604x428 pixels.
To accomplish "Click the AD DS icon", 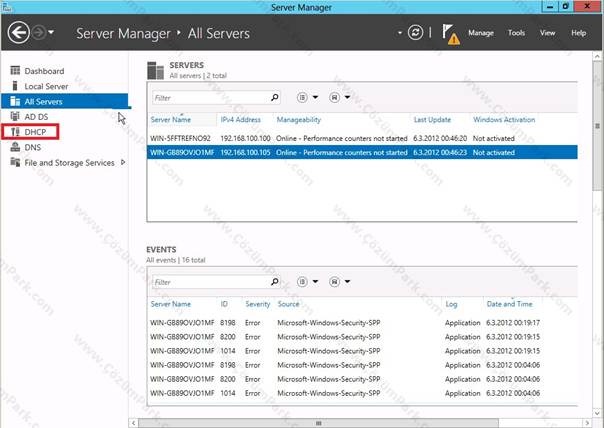I will tap(15, 116).
